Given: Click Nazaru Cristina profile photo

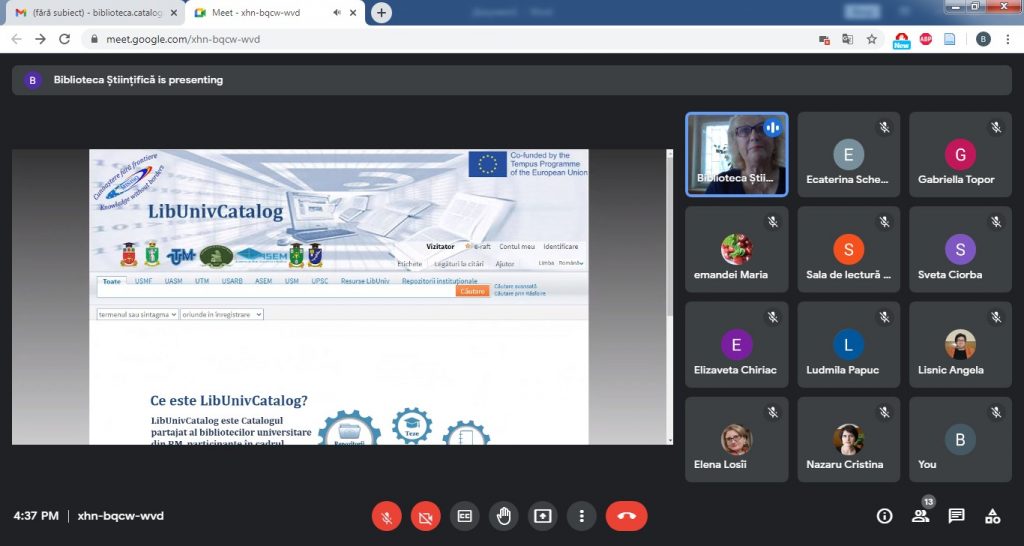Looking at the screenshot, I should (x=848, y=440).
